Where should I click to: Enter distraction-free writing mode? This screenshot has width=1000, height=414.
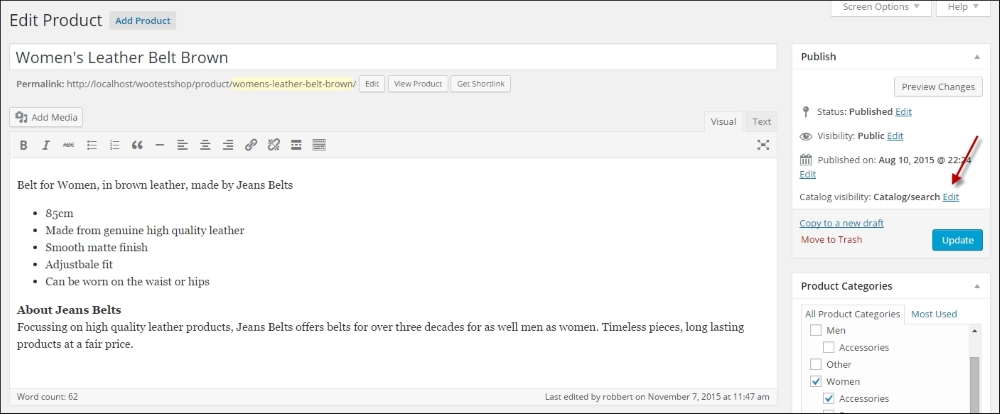coord(763,145)
